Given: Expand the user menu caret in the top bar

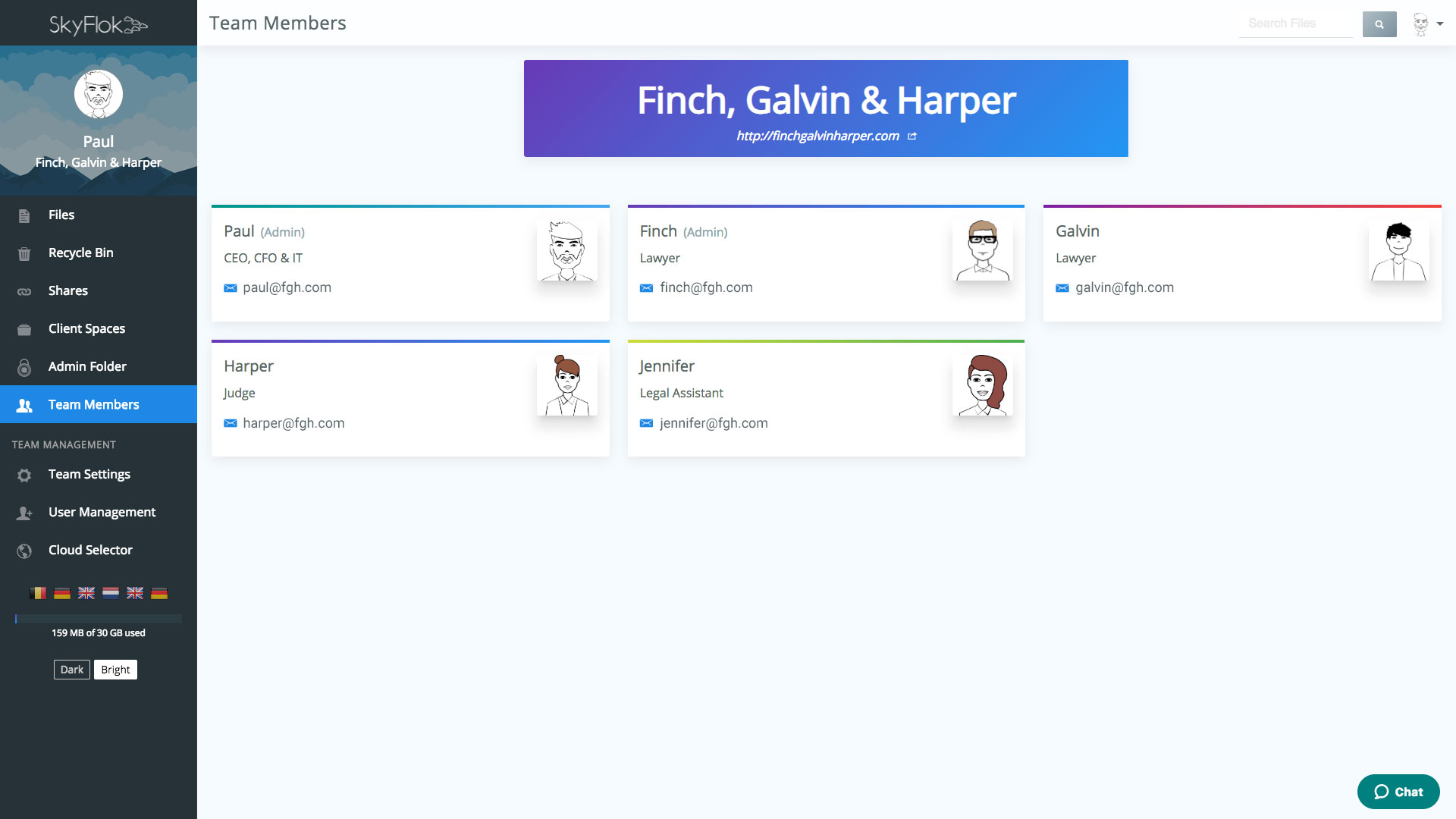Looking at the screenshot, I should tap(1440, 24).
